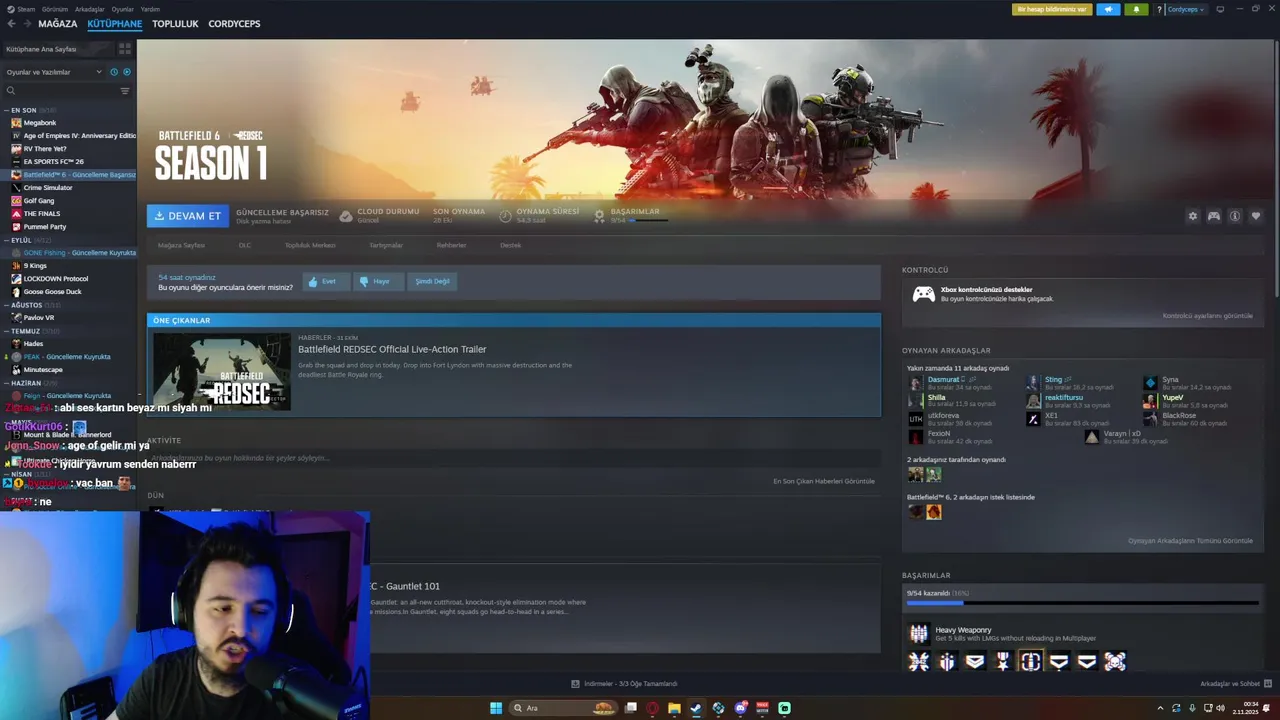
Task: Switch to Big Picture mode icon
Action: pos(1220,9)
